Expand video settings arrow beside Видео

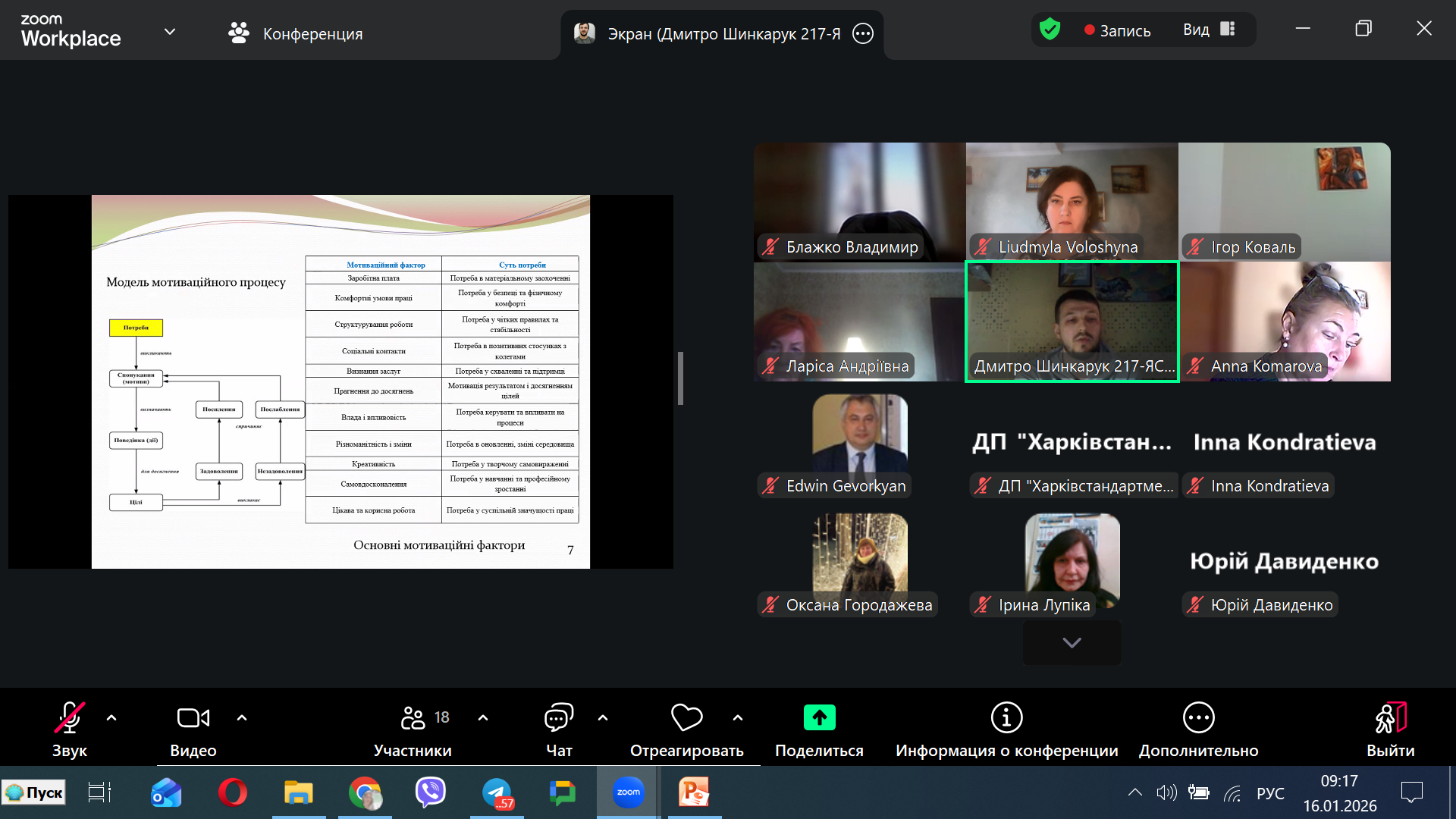point(242,717)
